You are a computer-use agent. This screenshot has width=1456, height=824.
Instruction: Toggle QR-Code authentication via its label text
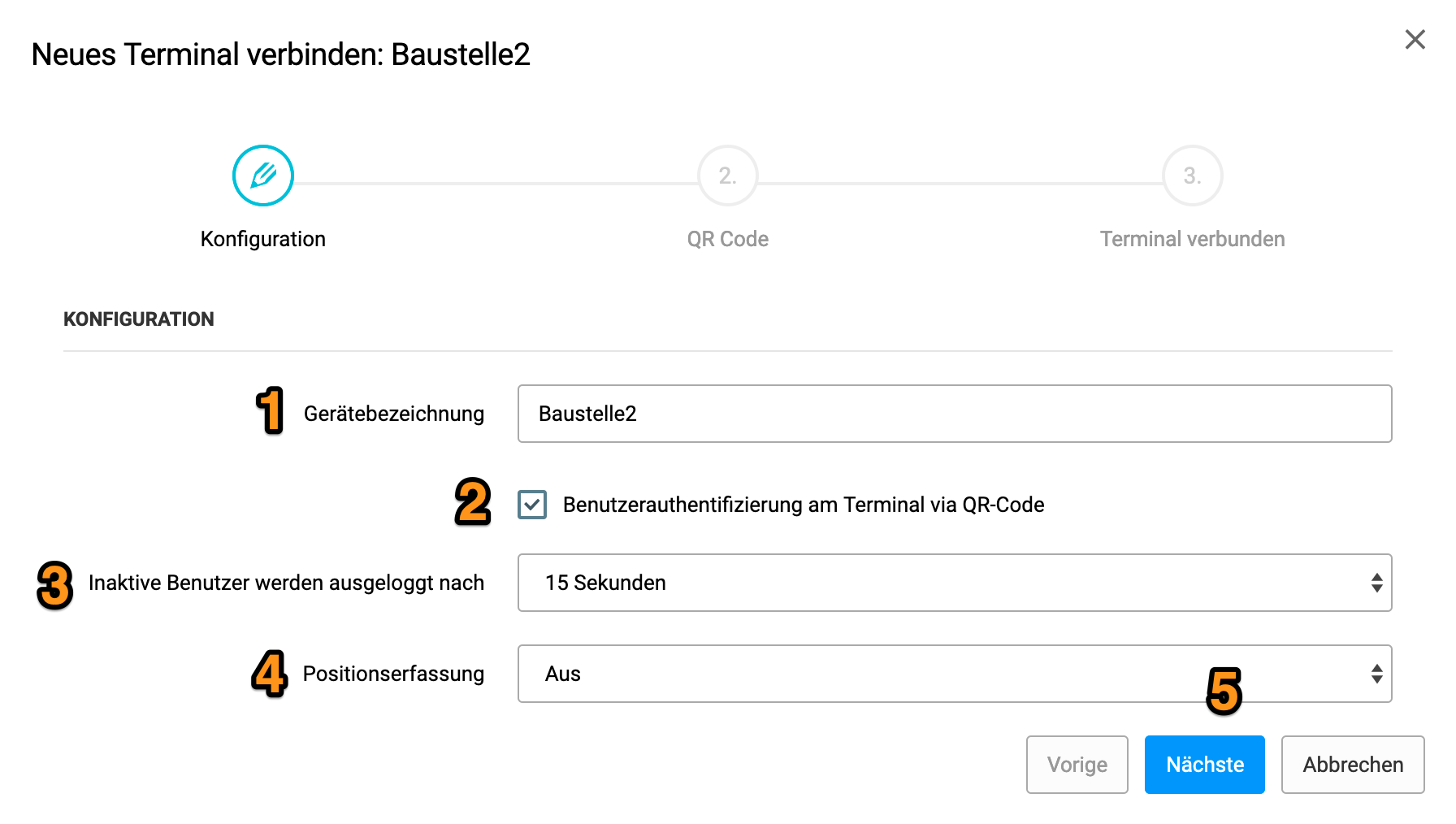tap(804, 505)
